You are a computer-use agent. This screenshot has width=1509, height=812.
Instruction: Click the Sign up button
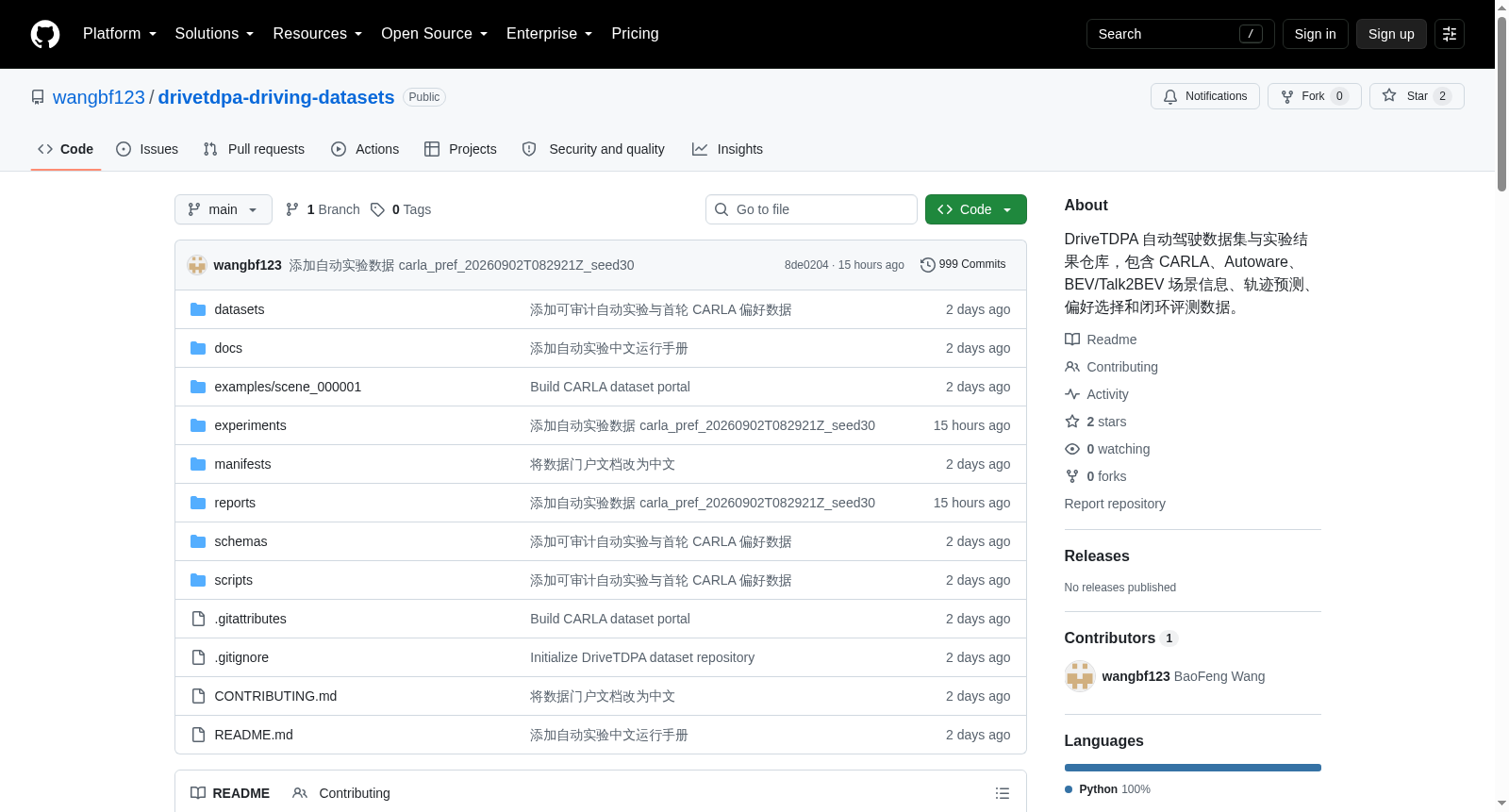point(1391,34)
